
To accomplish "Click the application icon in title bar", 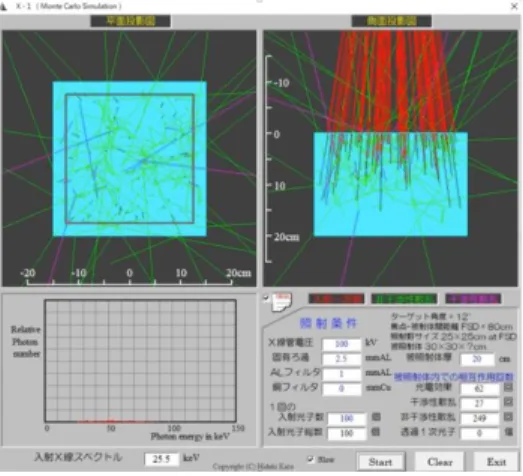I will (4, 6).
